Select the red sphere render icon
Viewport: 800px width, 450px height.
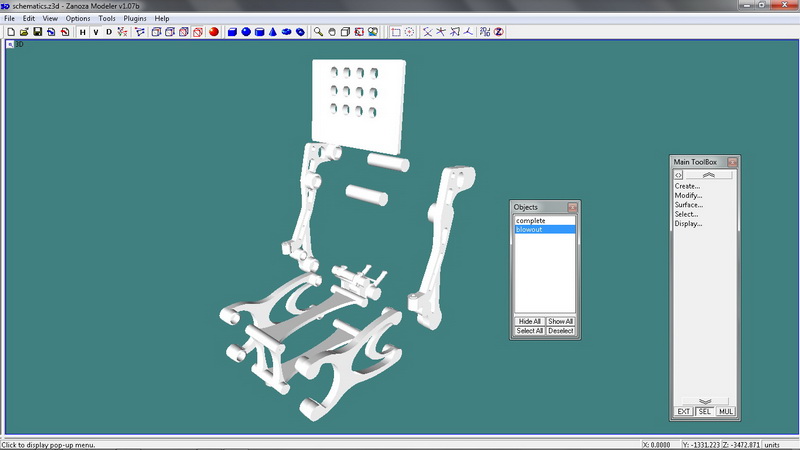coord(213,32)
